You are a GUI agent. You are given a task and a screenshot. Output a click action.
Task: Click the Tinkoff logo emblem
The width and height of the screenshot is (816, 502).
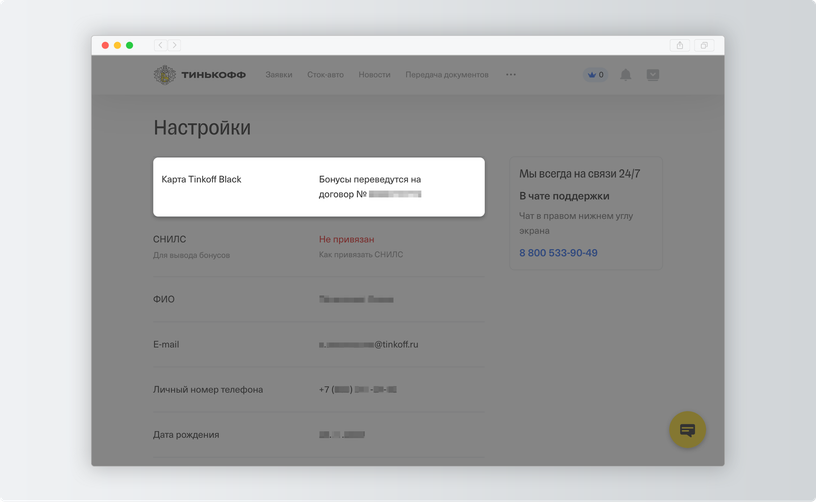(x=165, y=75)
